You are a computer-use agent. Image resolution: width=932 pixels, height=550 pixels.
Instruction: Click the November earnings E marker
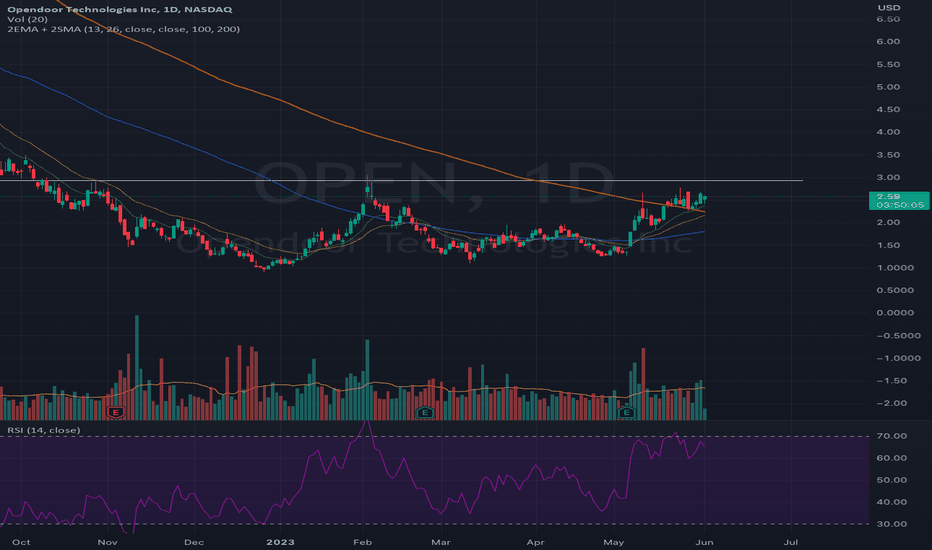pos(116,412)
